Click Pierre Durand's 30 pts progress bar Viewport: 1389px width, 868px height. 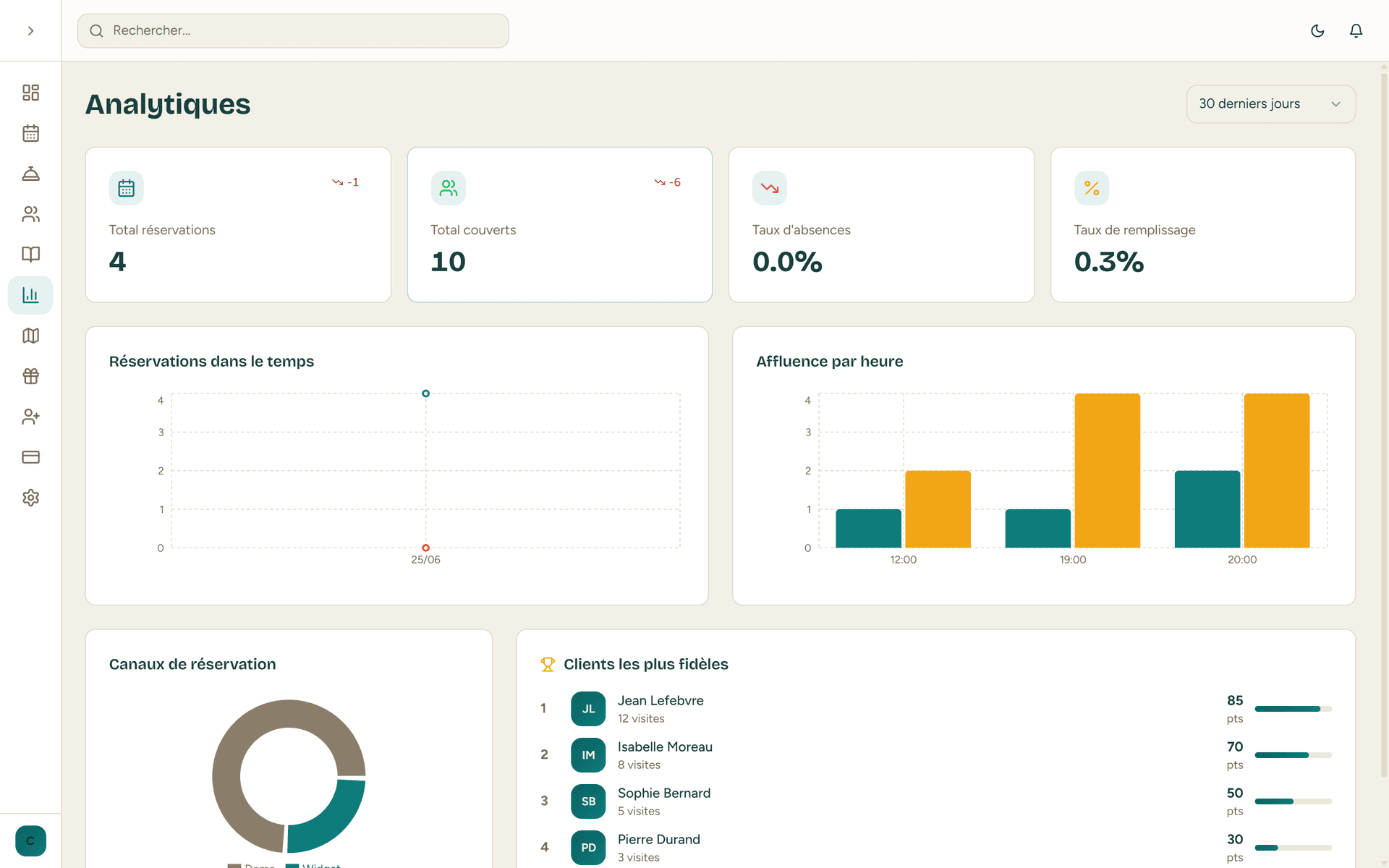[x=1293, y=848]
